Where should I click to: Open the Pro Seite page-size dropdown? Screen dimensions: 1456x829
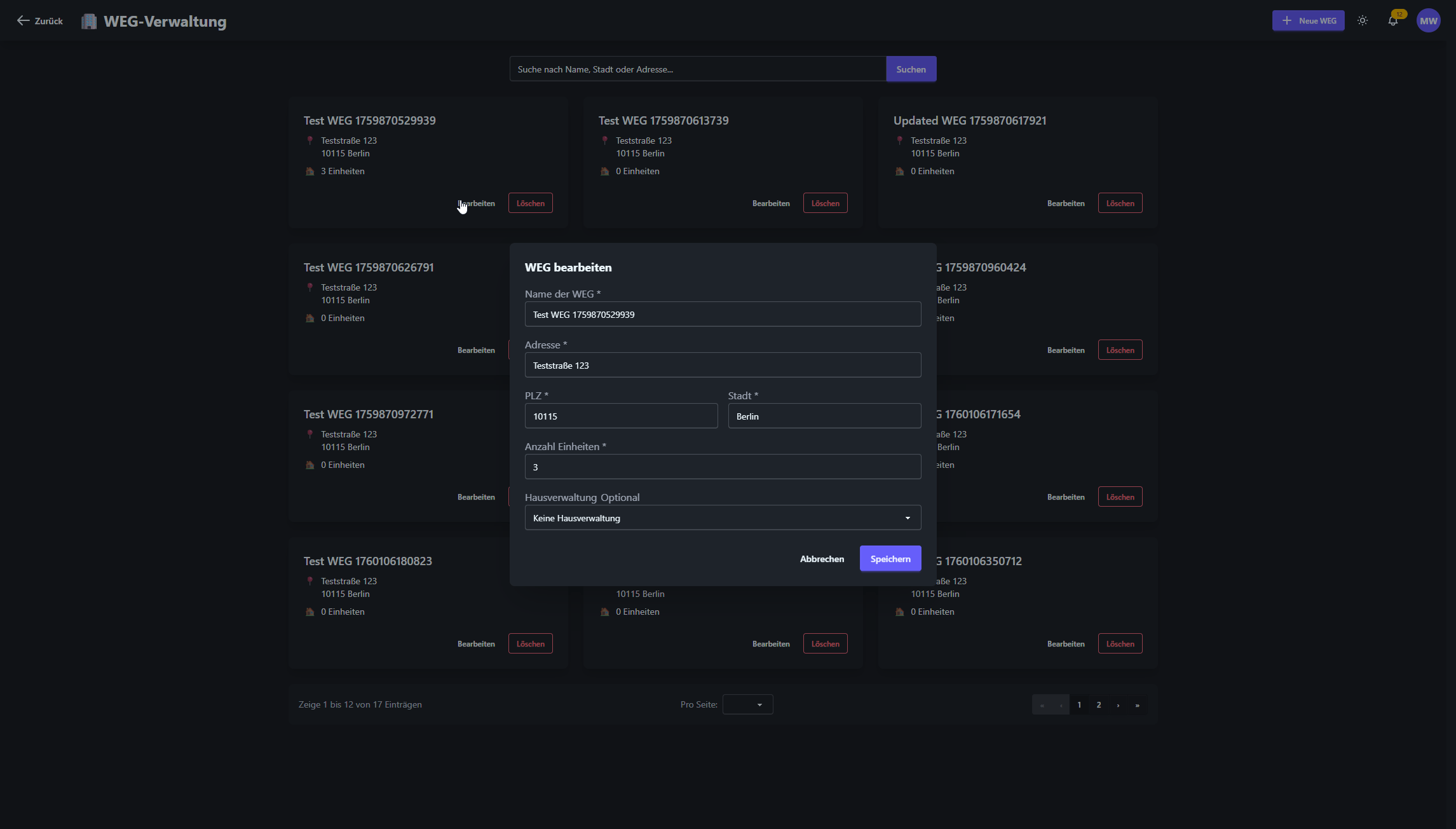click(747, 704)
